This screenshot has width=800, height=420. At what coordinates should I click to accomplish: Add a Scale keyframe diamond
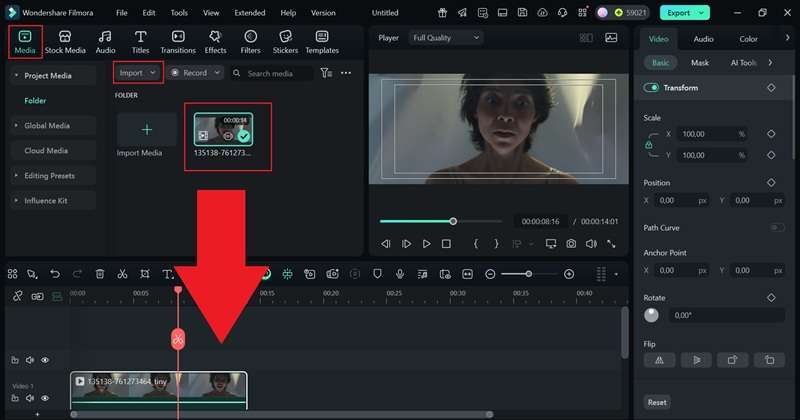tap(771, 134)
